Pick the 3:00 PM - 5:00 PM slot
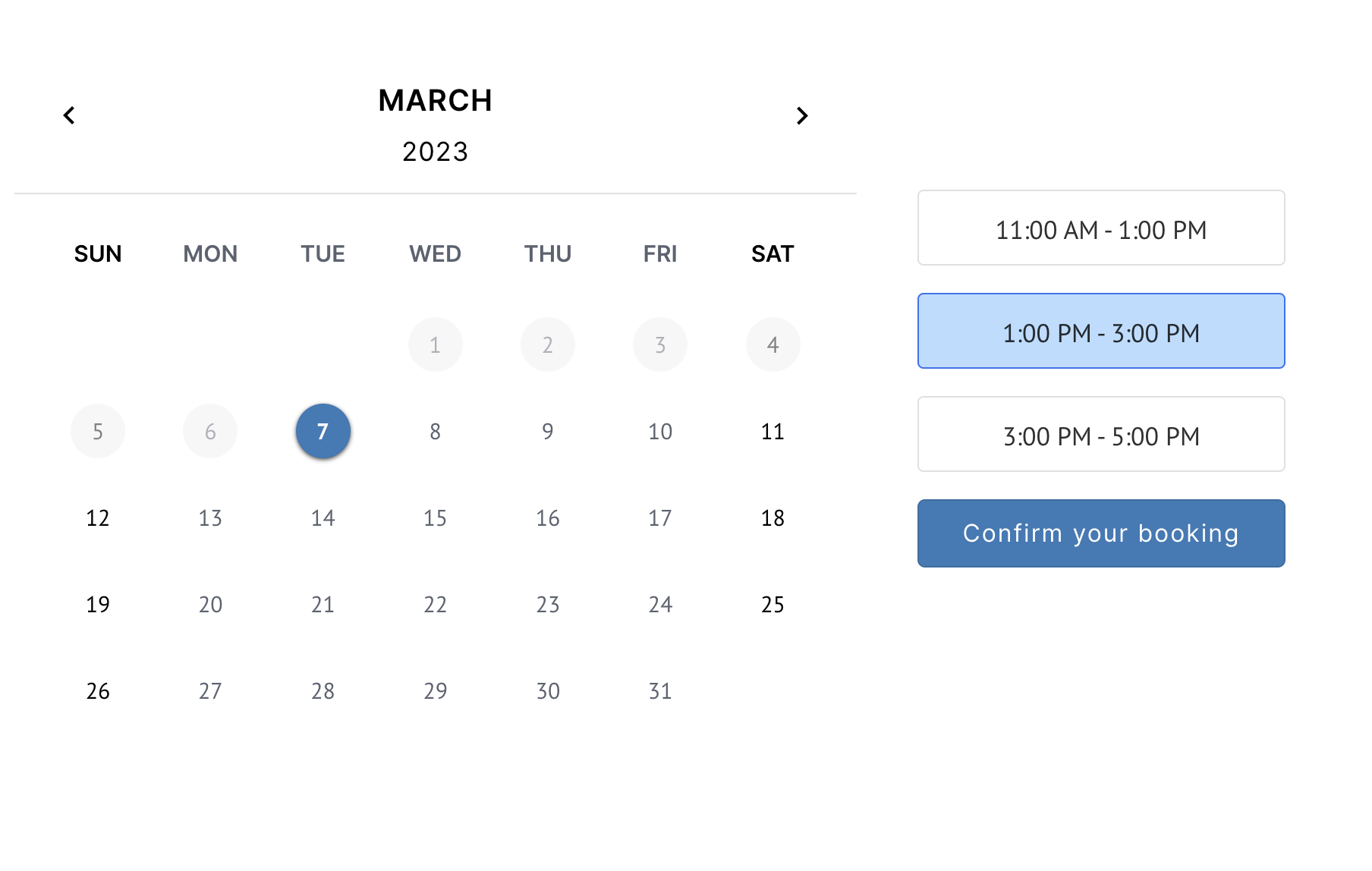This screenshot has width=1372, height=871. click(x=1100, y=435)
